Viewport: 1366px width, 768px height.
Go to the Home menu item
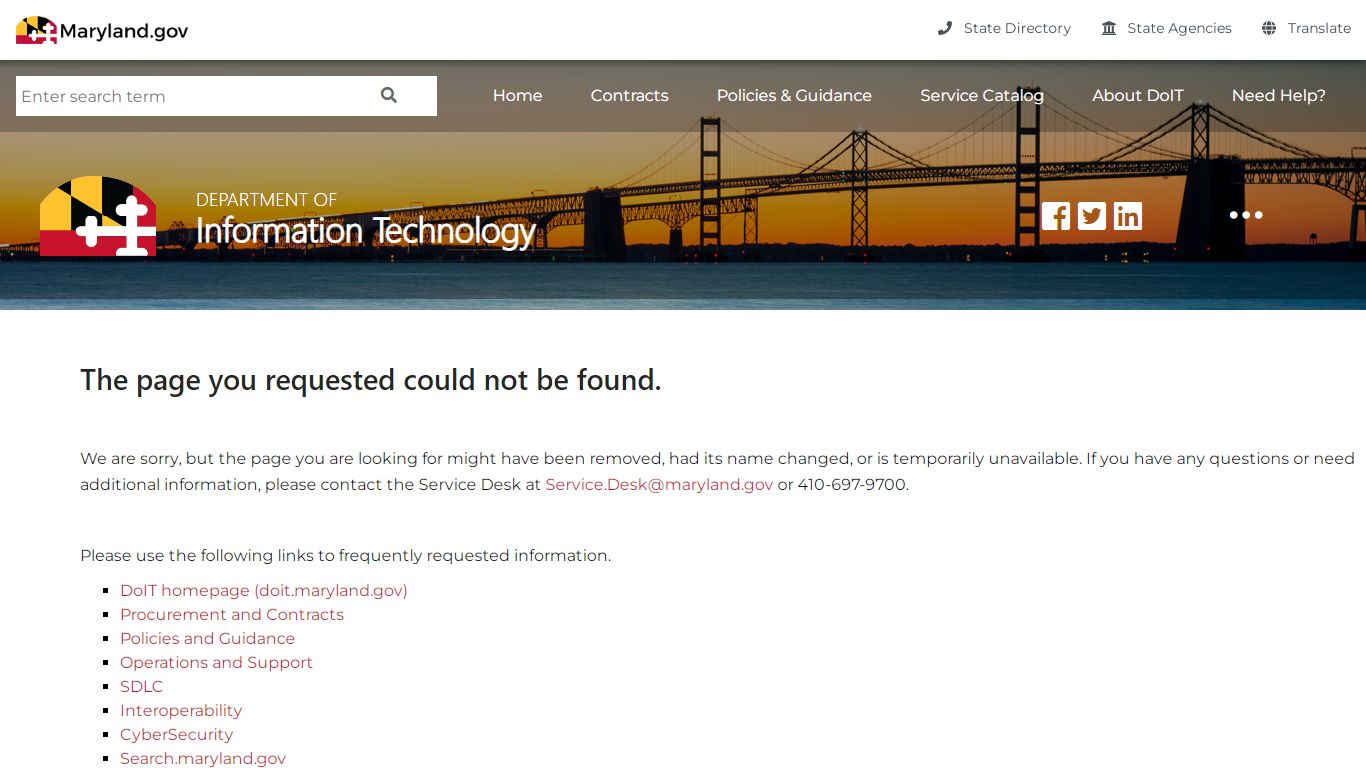pos(517,96)
